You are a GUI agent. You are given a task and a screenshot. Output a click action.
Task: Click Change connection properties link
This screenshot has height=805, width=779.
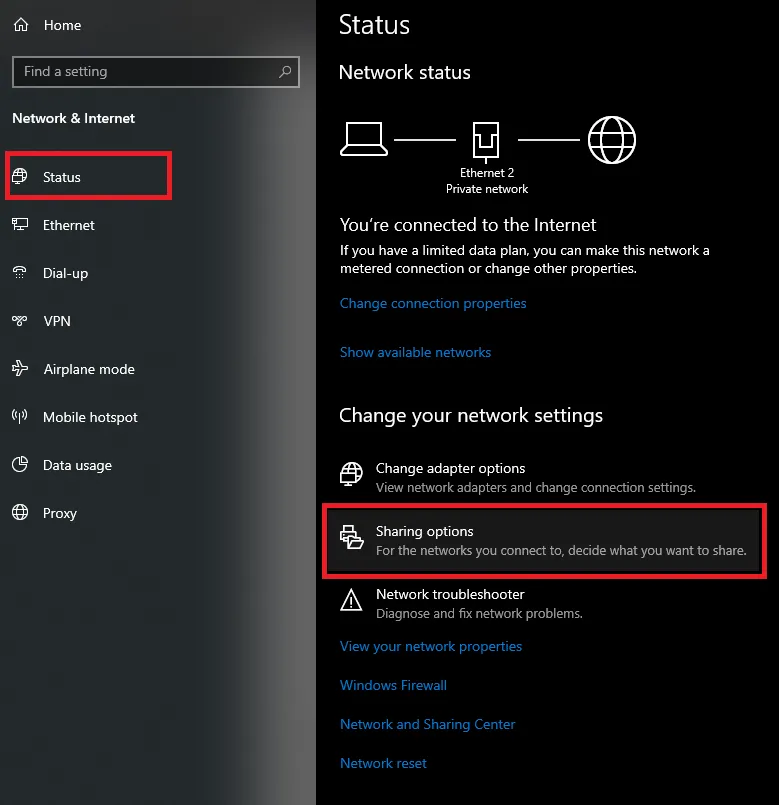pyautogui.click(x=433, y=303)
